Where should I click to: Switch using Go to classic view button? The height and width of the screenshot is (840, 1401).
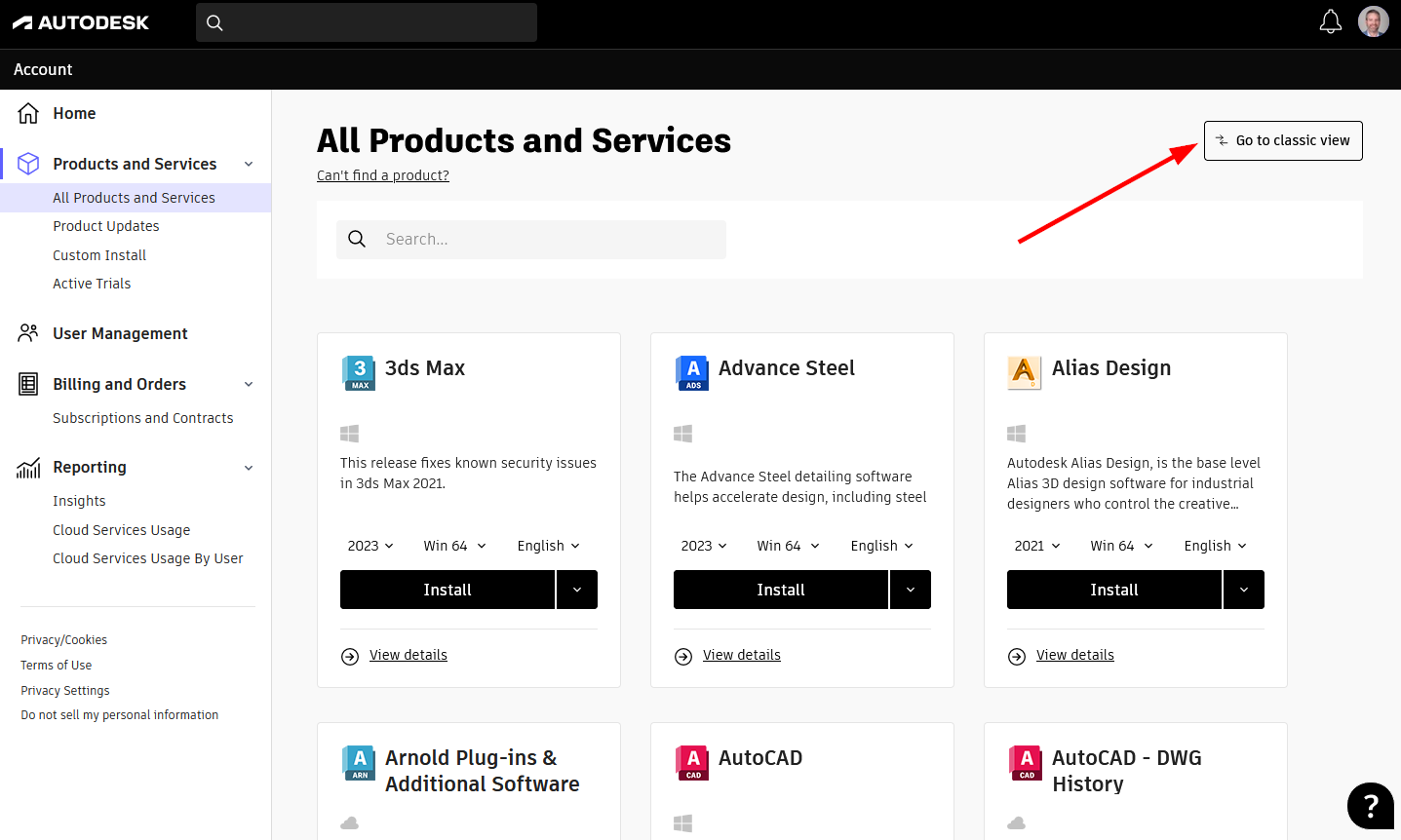1282,140
